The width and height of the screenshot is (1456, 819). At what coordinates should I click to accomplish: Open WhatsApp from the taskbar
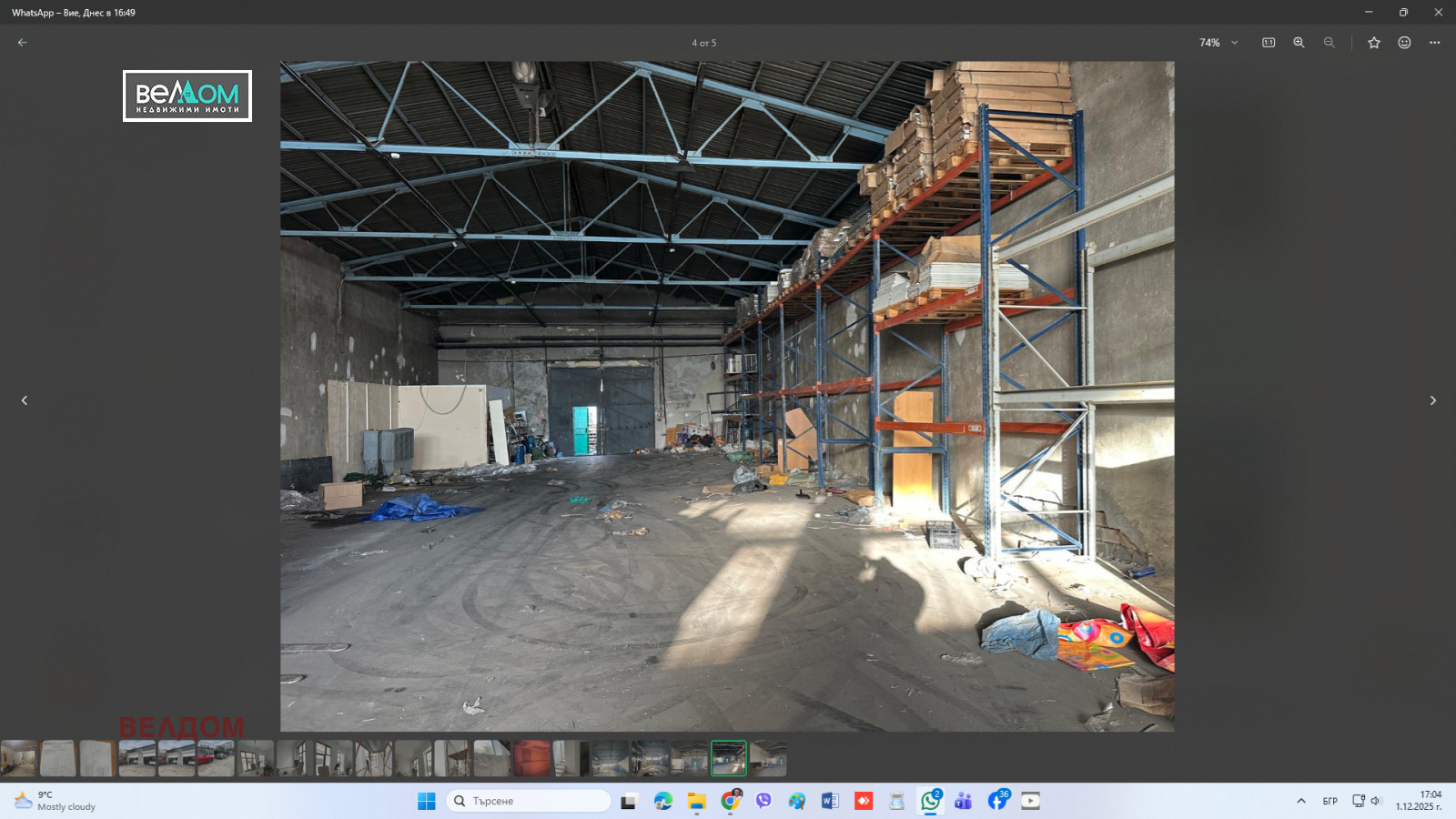[x=930, y=801]
